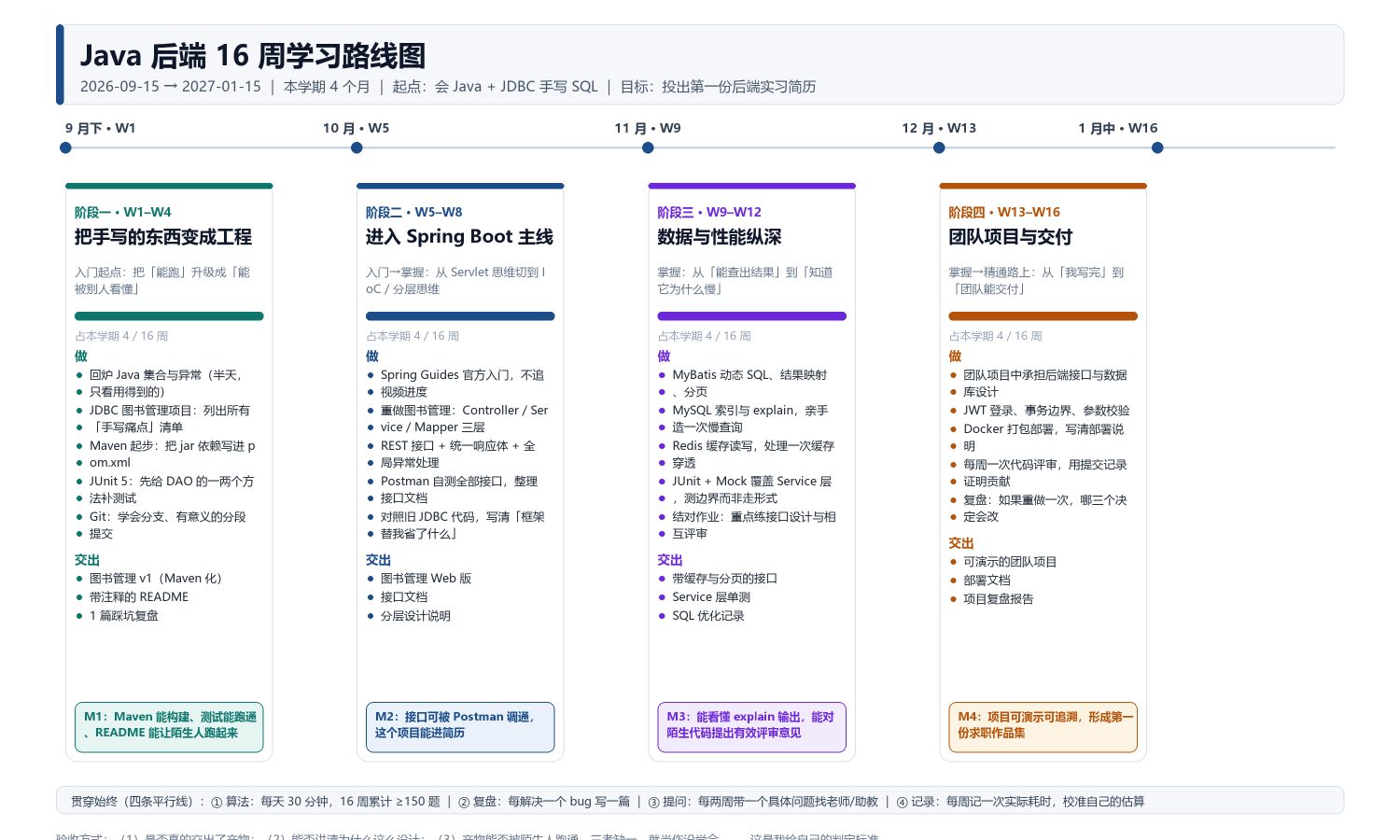The height and width of the screenshot is (840, 1400).
Task: Click the bullet Spring Guides 官方入门
Action: [462, 375]
